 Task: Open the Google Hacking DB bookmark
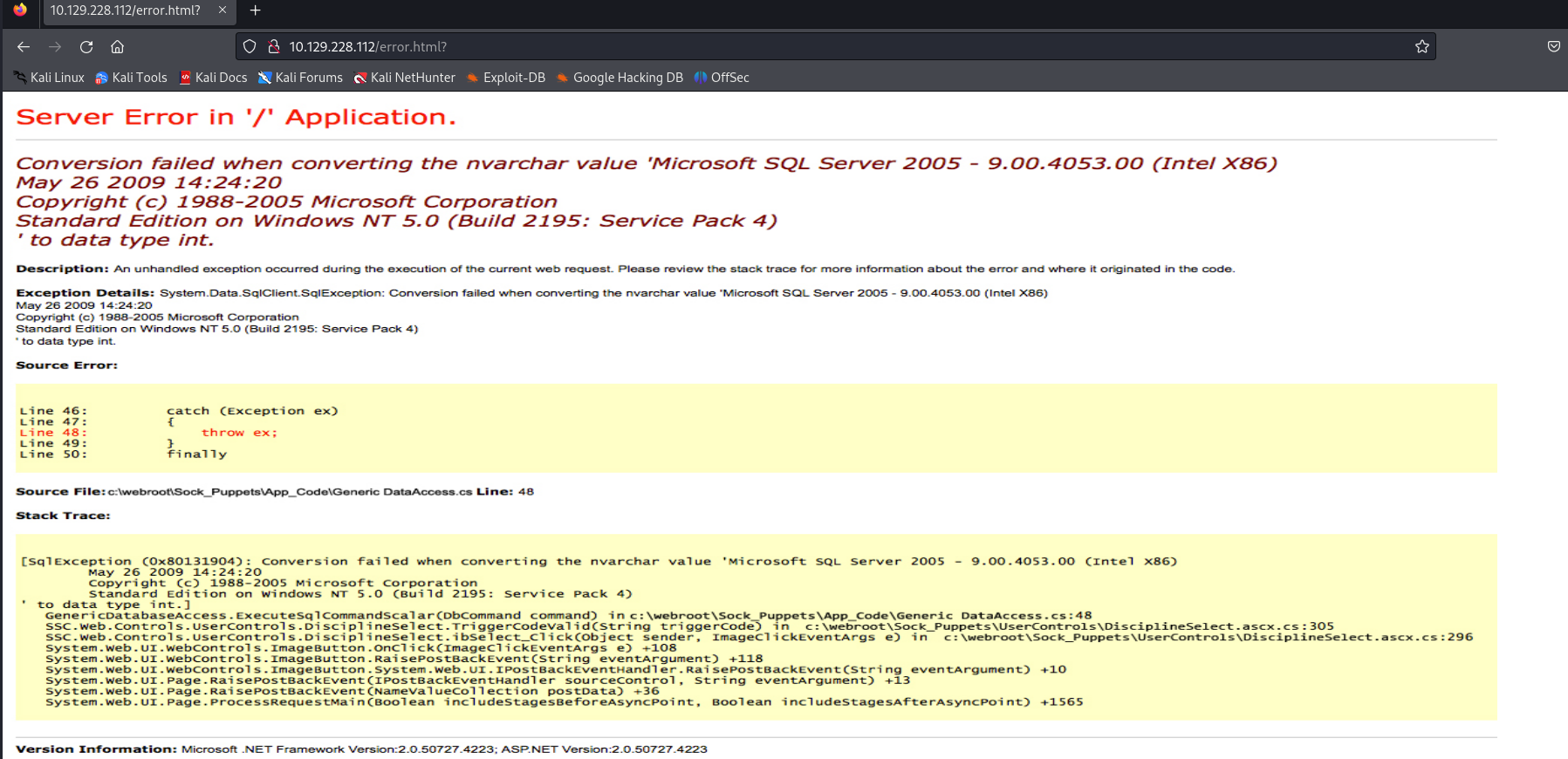pos(620,78)
